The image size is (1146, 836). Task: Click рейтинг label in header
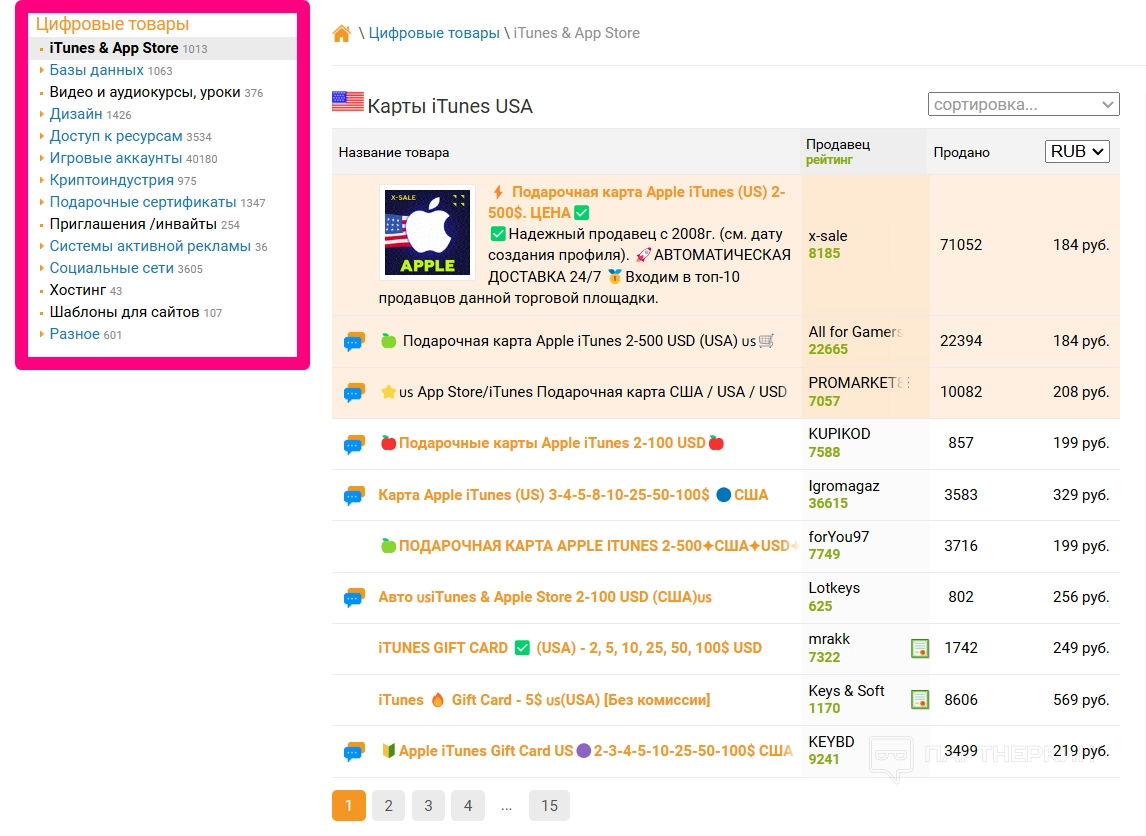(x=829, y=160)
